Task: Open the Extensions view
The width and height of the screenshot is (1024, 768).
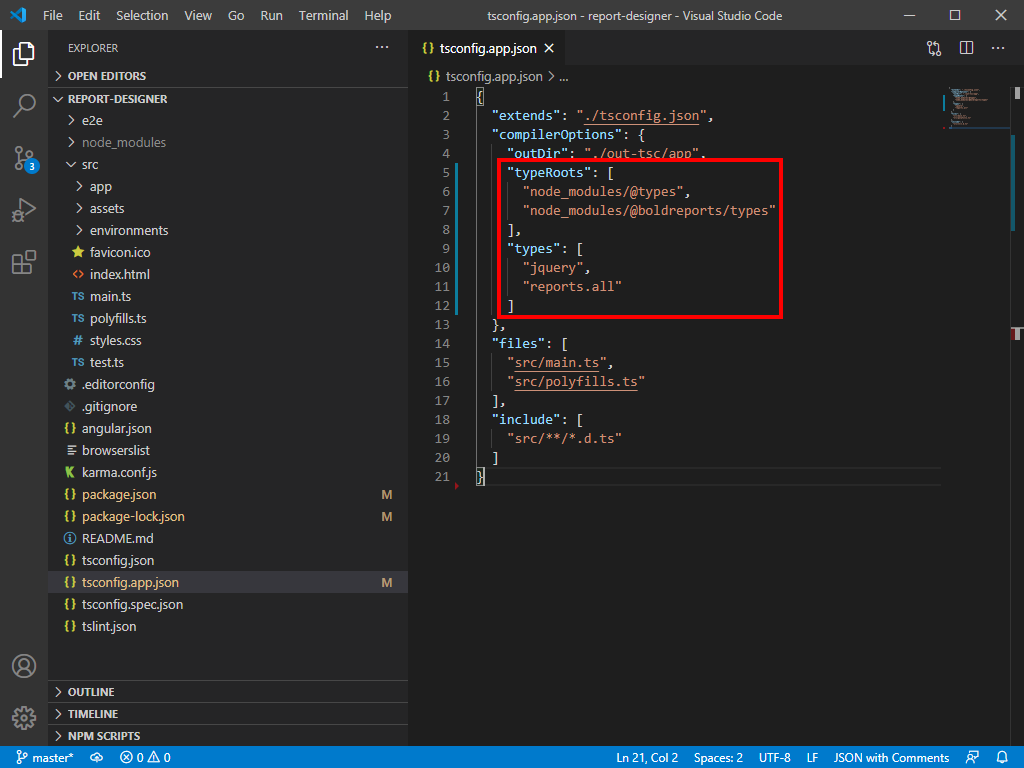Action: (24, 263)
